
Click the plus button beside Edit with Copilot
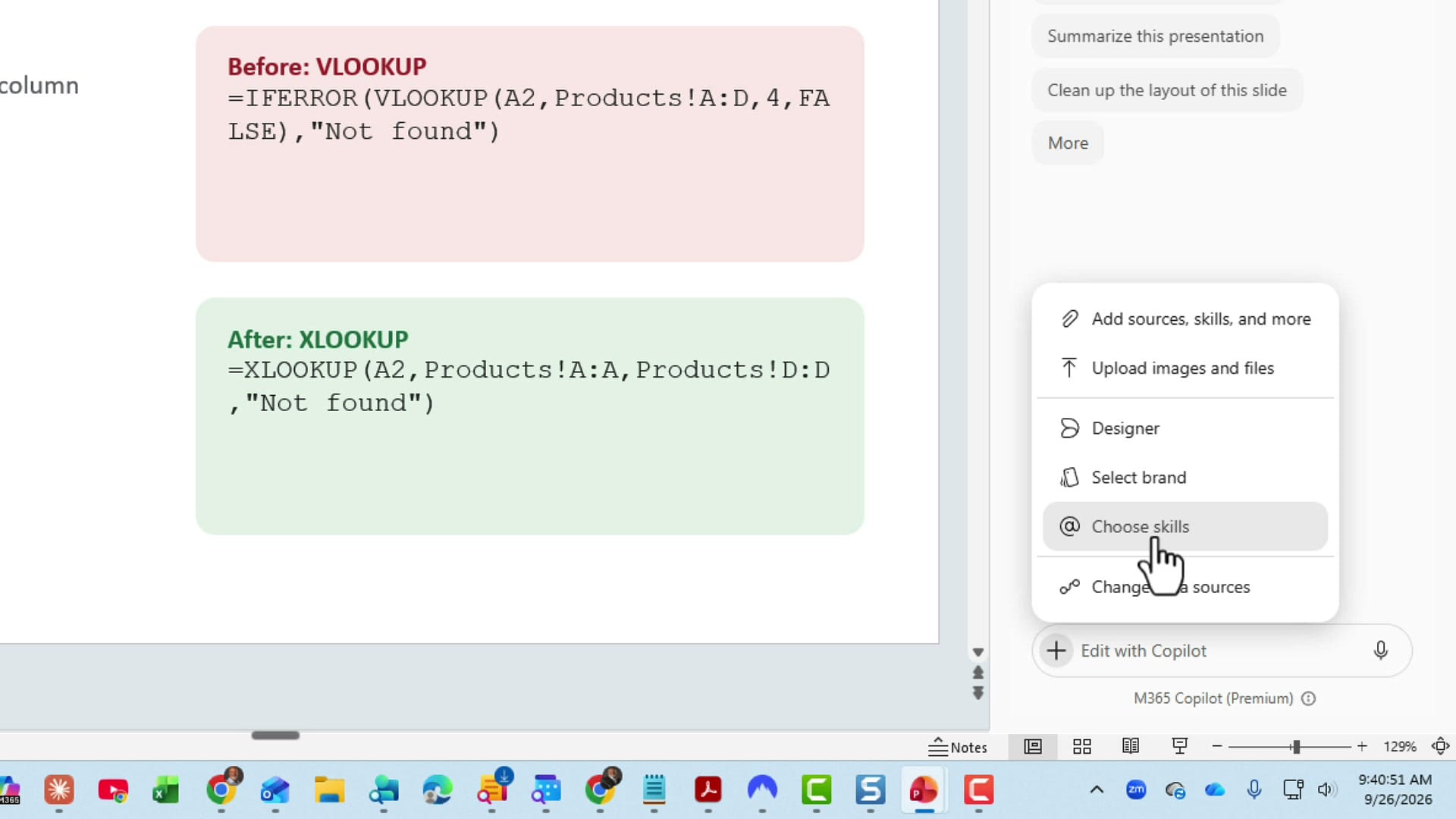(1056, 651)
